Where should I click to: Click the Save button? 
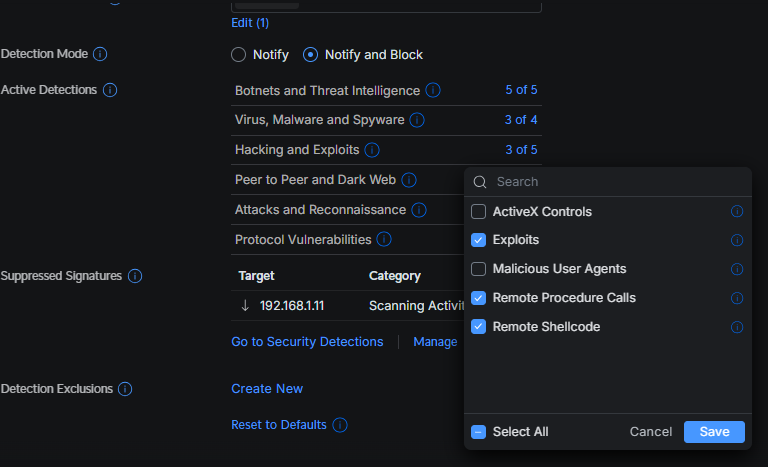[x=714, y=432]
